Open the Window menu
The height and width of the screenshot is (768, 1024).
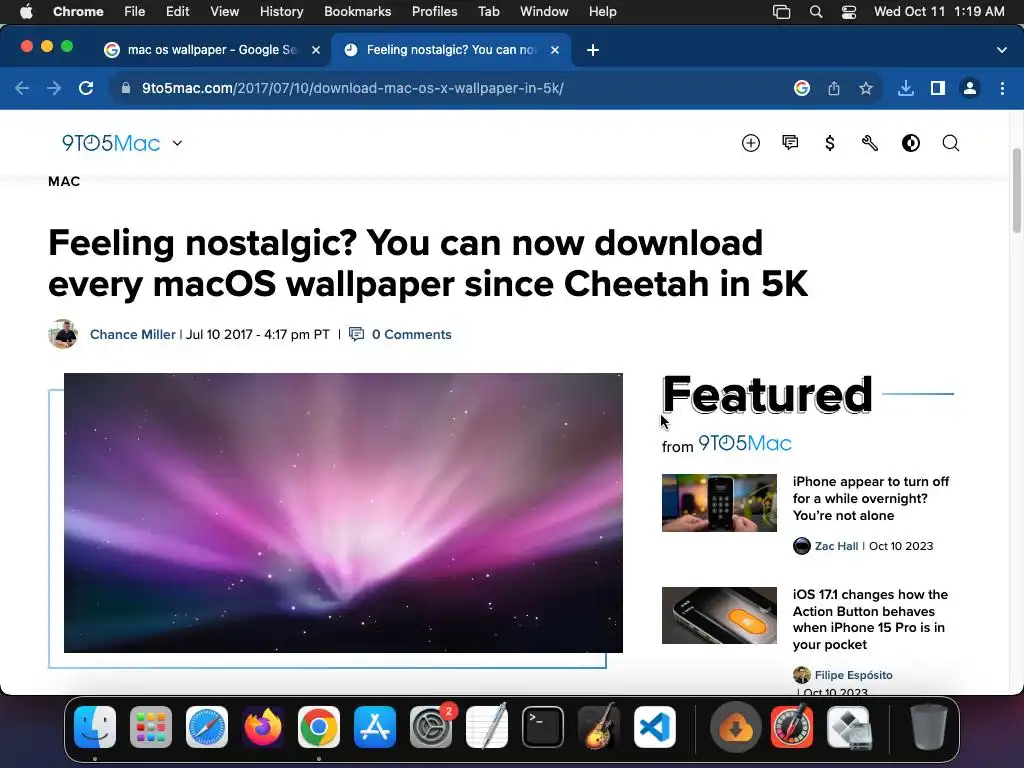click(544, 12)
